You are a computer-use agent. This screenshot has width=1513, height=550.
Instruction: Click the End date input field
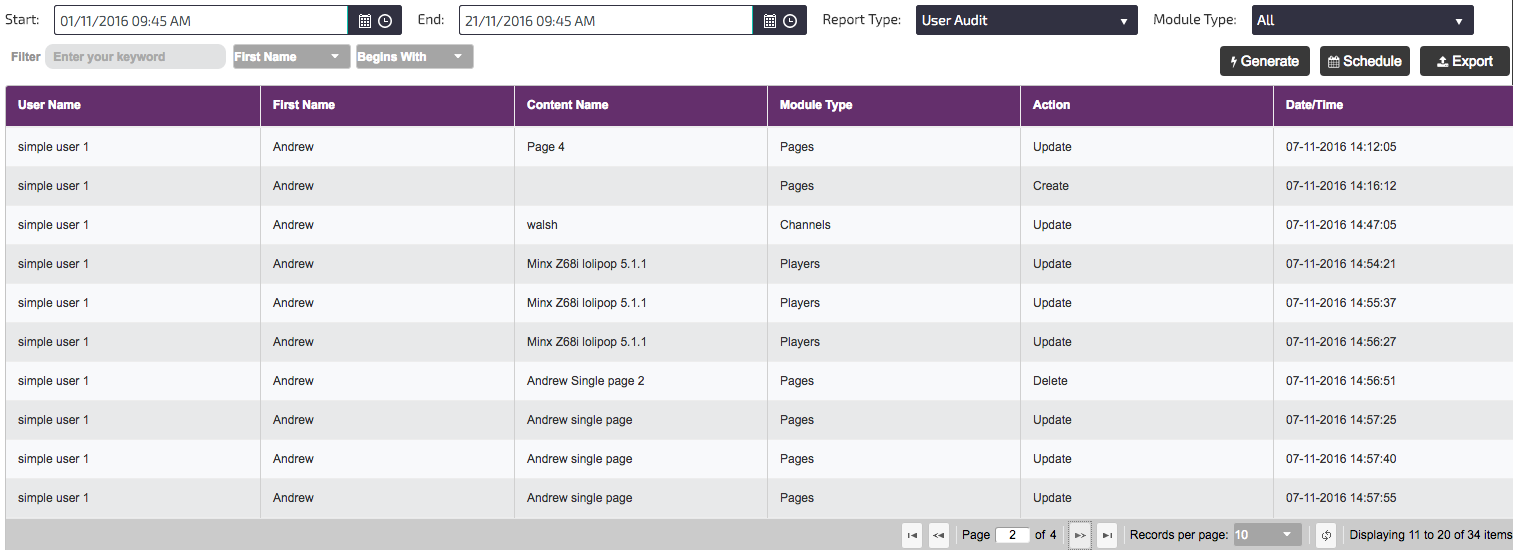(606, 20)
